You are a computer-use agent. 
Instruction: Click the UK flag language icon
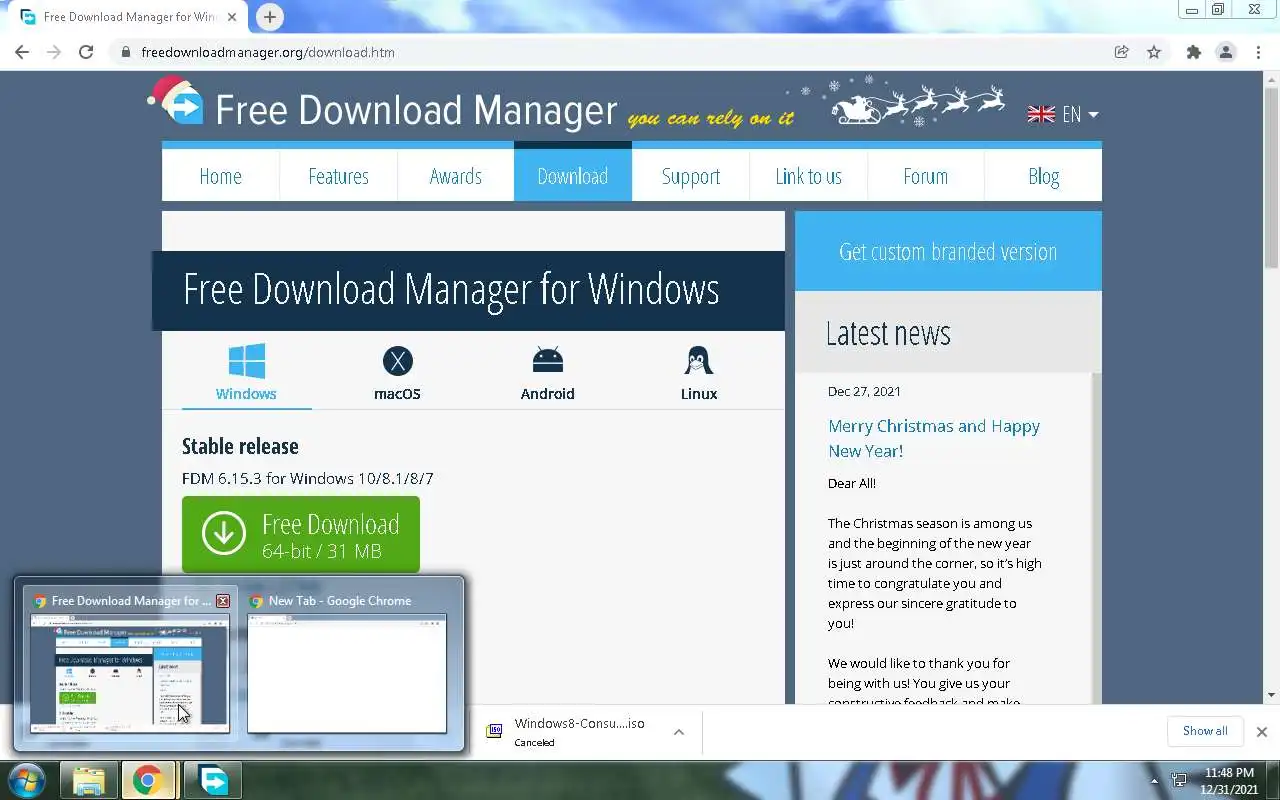point(1041,114)
